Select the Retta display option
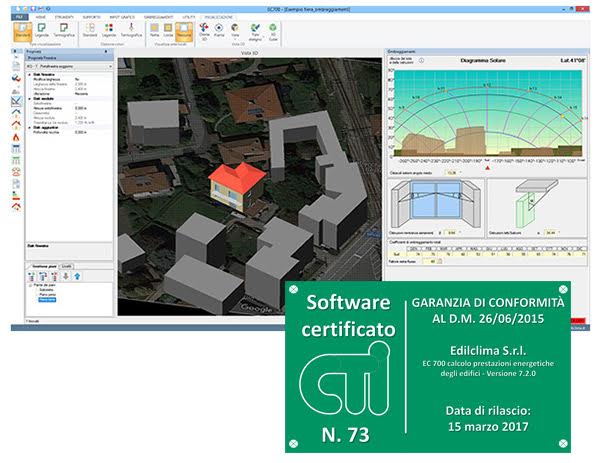The width and height of the screenshot is (600, 463). coord(155,31)
